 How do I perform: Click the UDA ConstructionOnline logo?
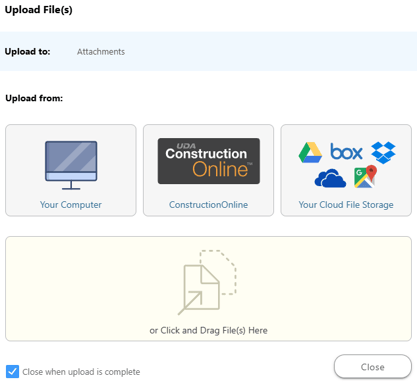(209, 161)
